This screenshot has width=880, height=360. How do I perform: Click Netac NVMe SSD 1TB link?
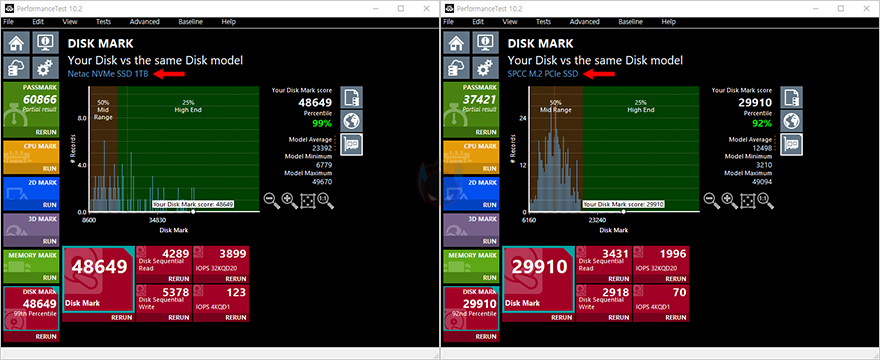pyautogui.click(x=108, y=74)
